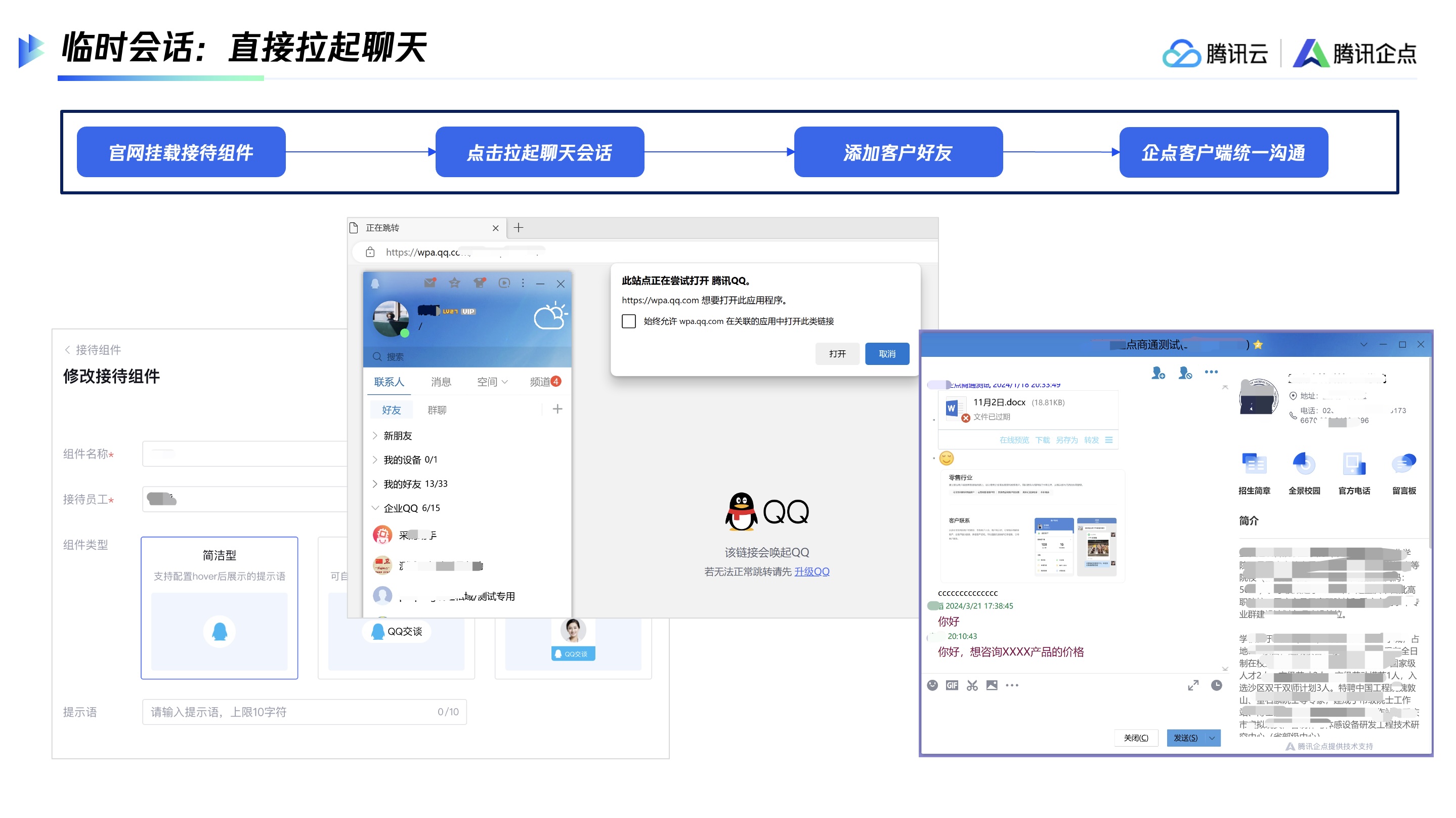This screenshot has width=1456, height=818.
Task: Tick the 始终允许 wpa.qq.com checkbox
Action: point(628,321)
